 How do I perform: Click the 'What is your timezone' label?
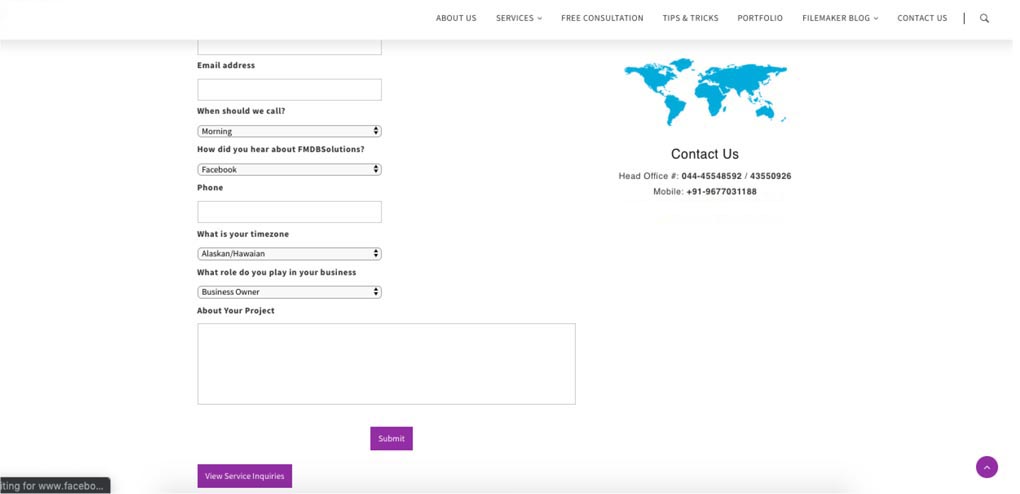point(243,234)
